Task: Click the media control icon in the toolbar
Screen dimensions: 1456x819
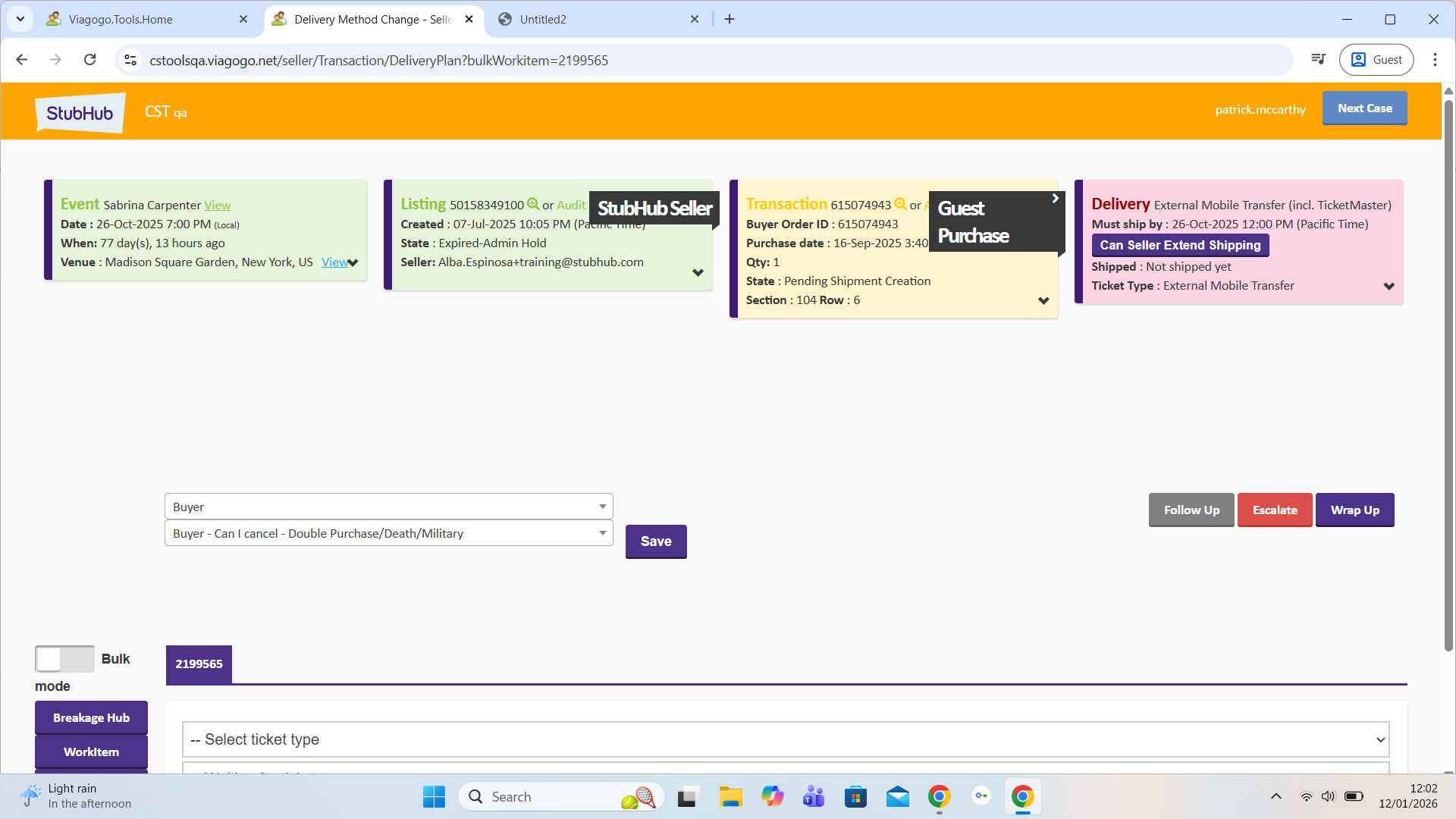Action: (1319, 60)
